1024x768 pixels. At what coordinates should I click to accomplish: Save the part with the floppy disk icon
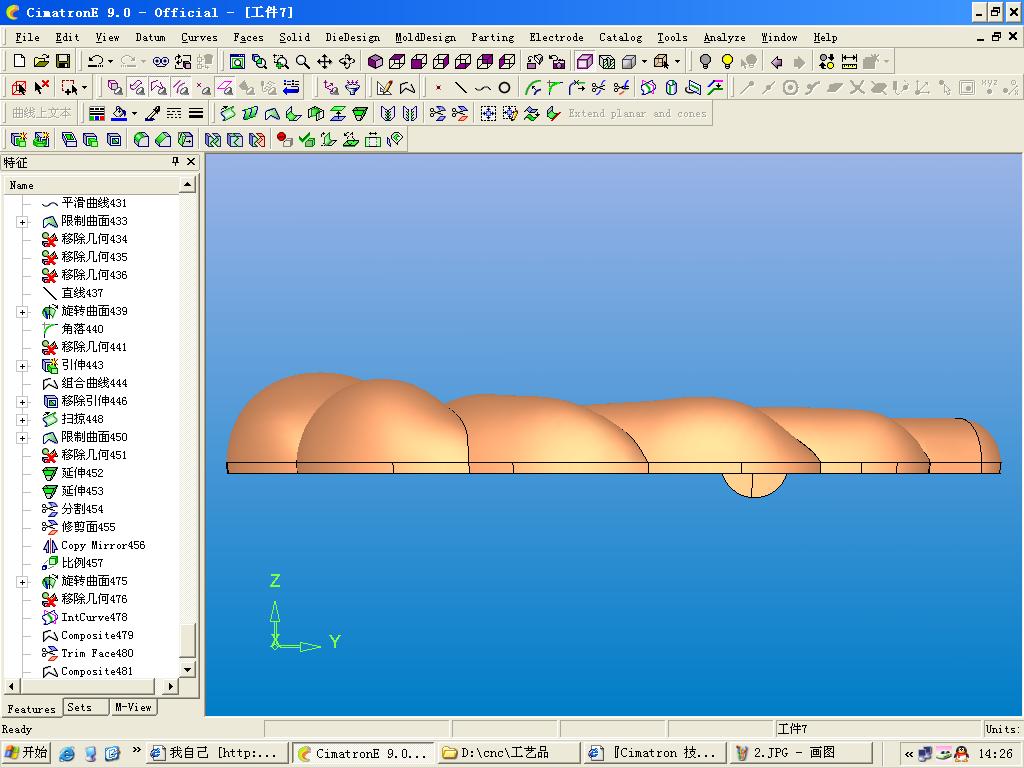coord(63,61)
